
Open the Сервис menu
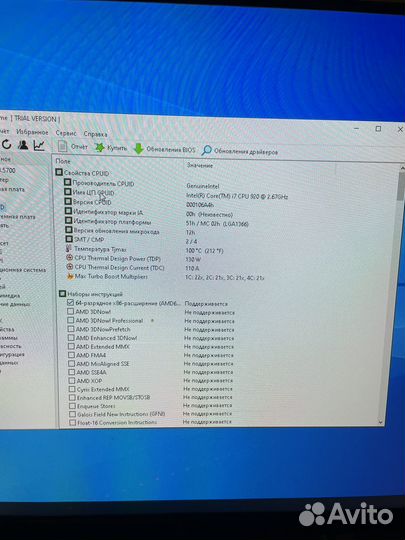point(66,133)
